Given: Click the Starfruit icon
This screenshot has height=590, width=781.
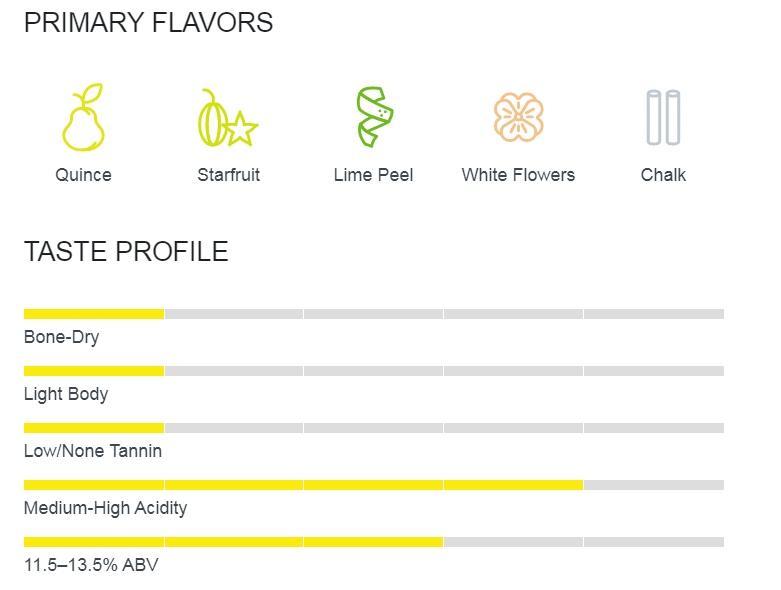Looking at the screenshot, I should pos(228,118).
